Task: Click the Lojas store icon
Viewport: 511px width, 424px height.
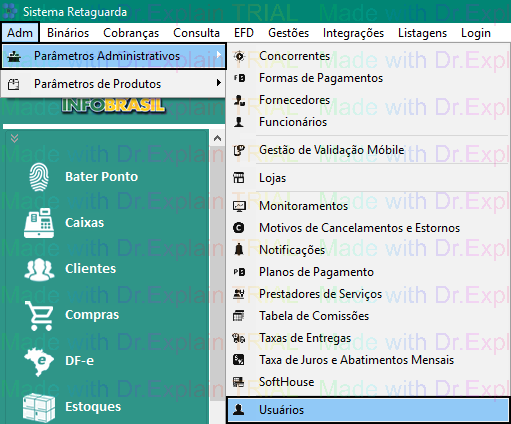Action: coord(239,178)
